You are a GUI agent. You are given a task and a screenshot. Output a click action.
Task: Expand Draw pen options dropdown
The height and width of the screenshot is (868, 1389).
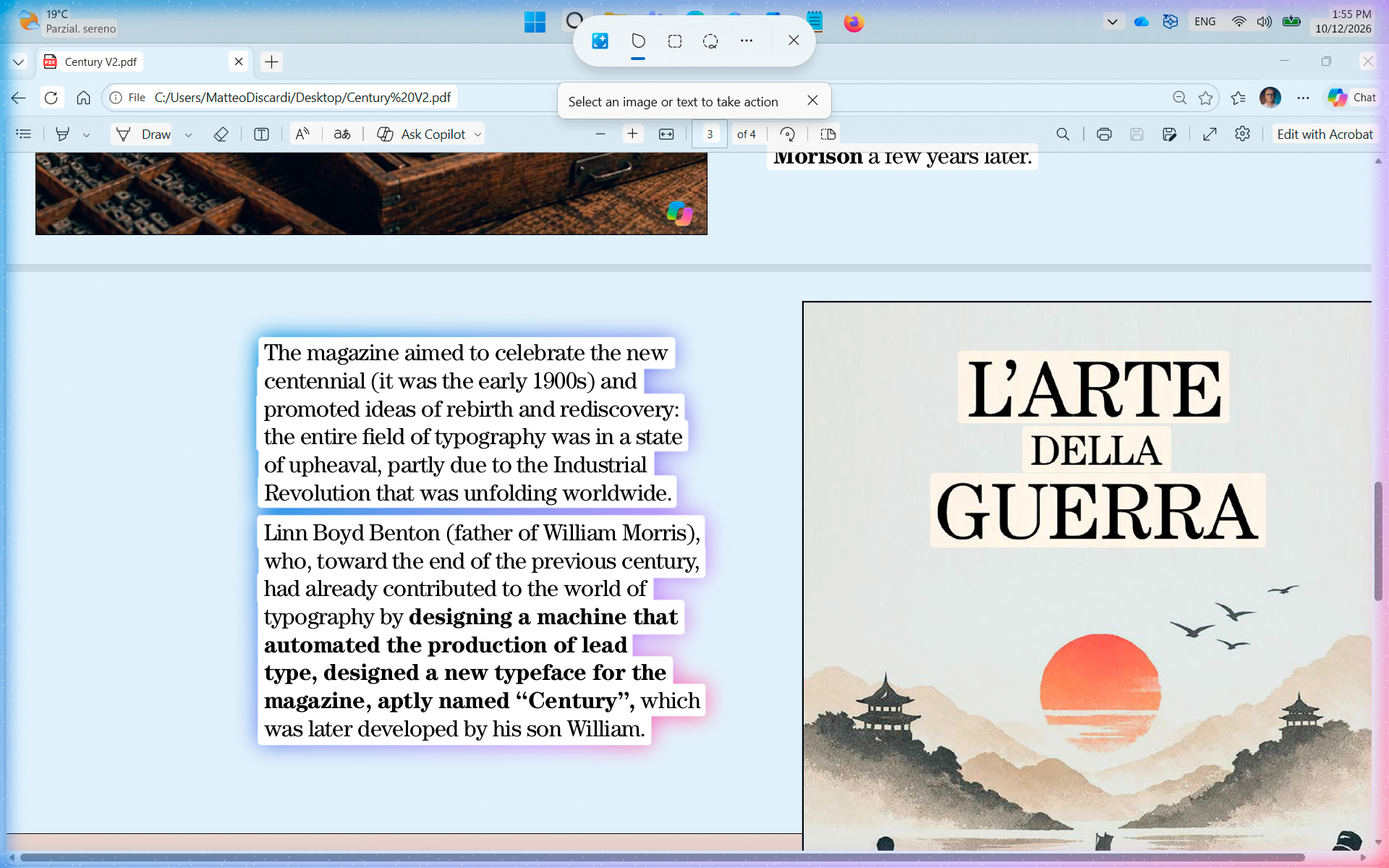[188, 135]
